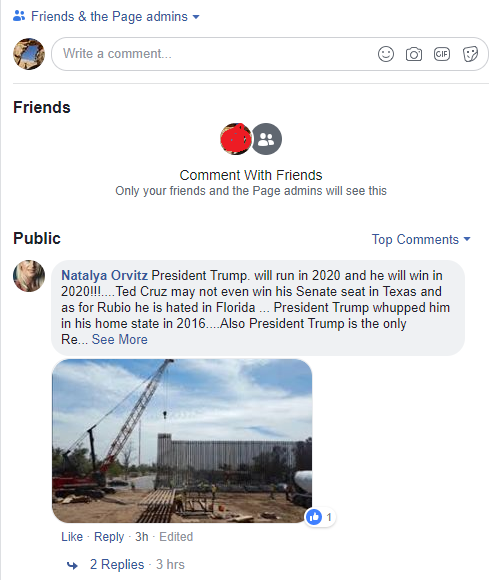Screen dimensions: 496x580
Task: Open Natalya Orvitz's profile photo
Action: [29, 276]
